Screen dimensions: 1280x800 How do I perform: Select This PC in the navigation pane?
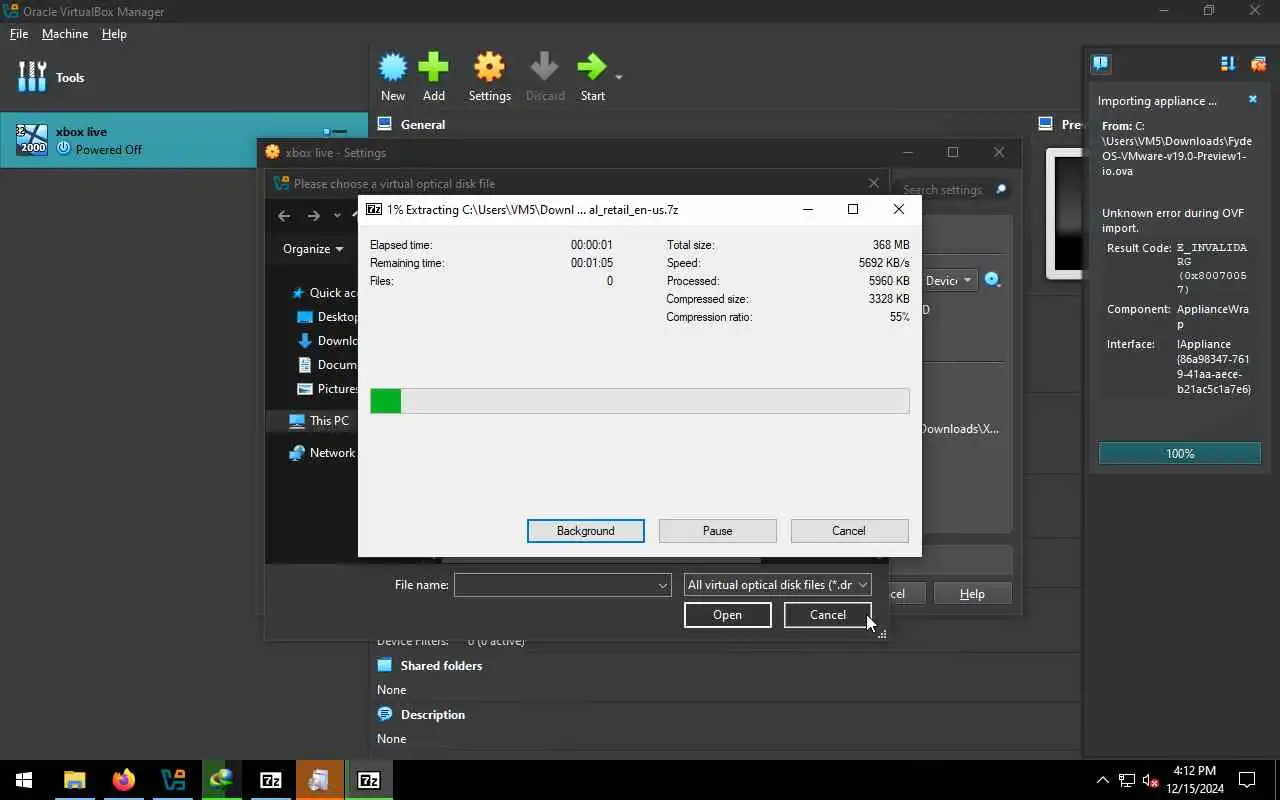click(x=319, y=421)
